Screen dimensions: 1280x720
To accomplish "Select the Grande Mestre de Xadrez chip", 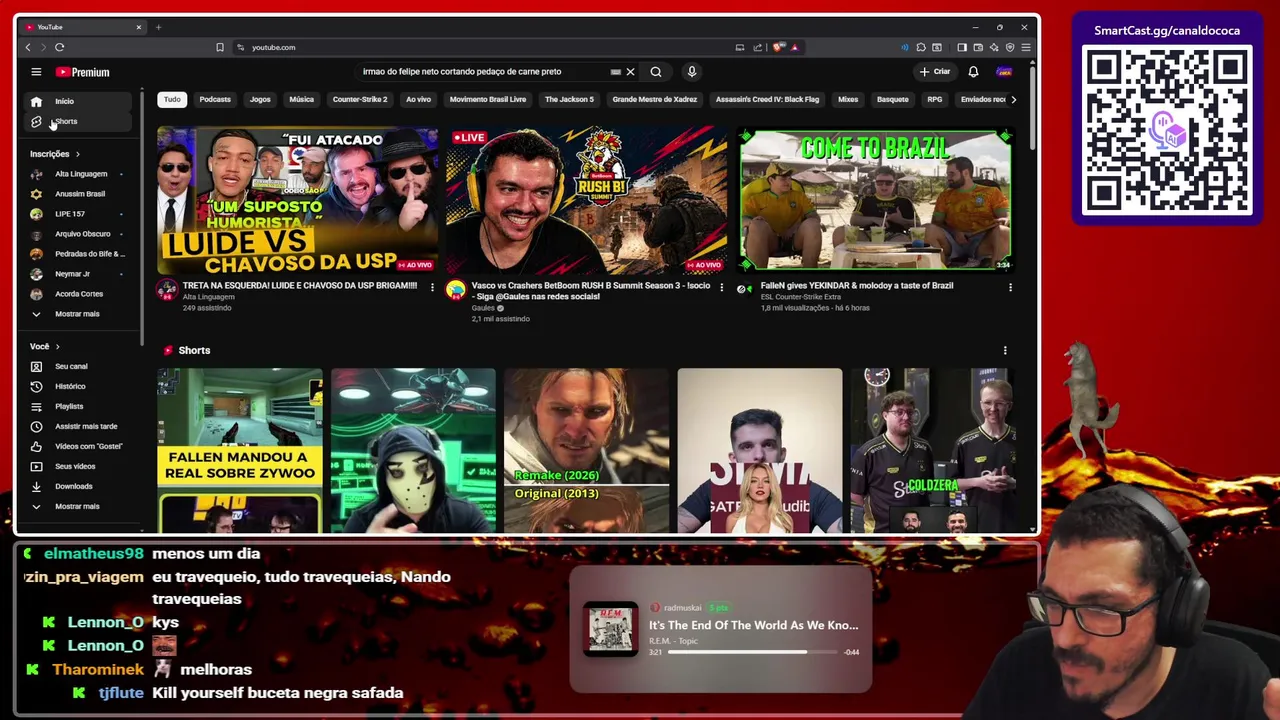I will point(655,100).
